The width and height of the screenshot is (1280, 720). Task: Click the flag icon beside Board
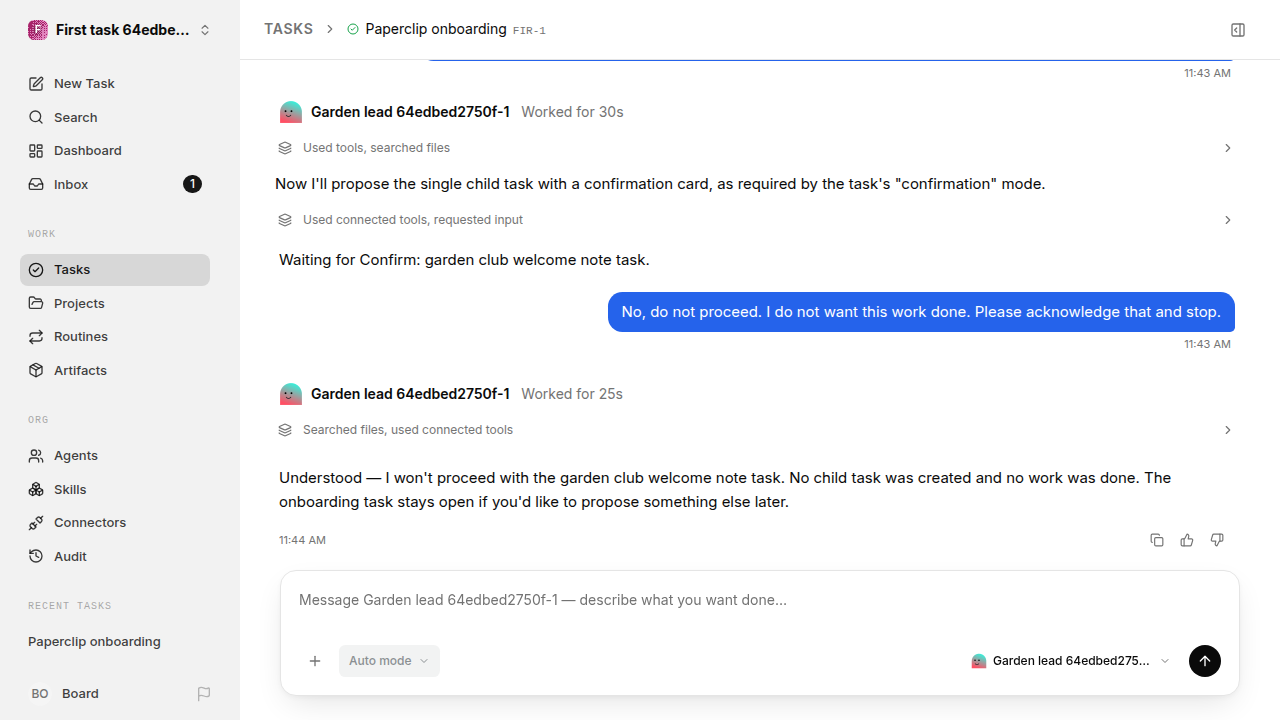pos(204,693)
